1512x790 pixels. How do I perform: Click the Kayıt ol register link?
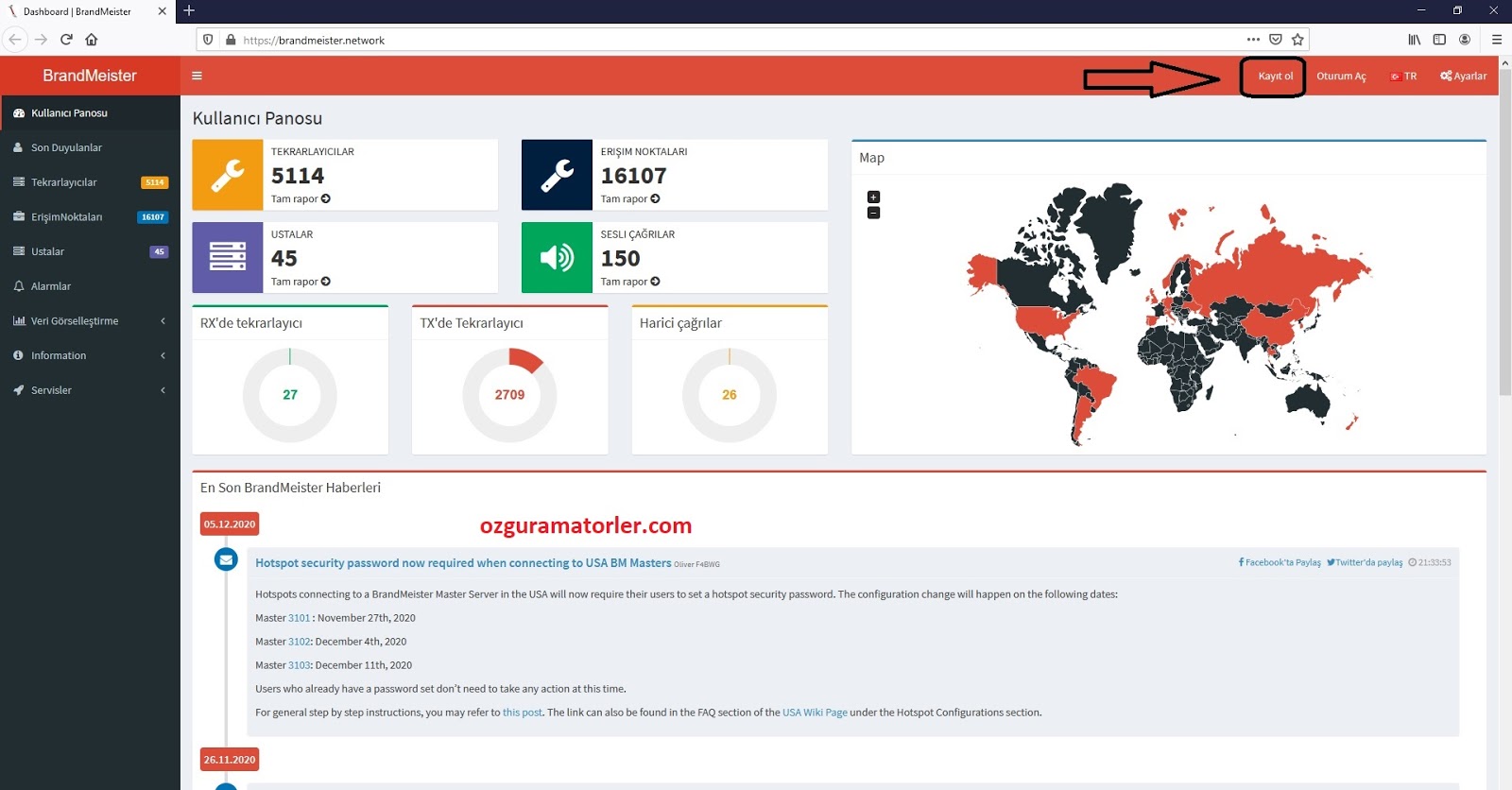pos(1275,76)
